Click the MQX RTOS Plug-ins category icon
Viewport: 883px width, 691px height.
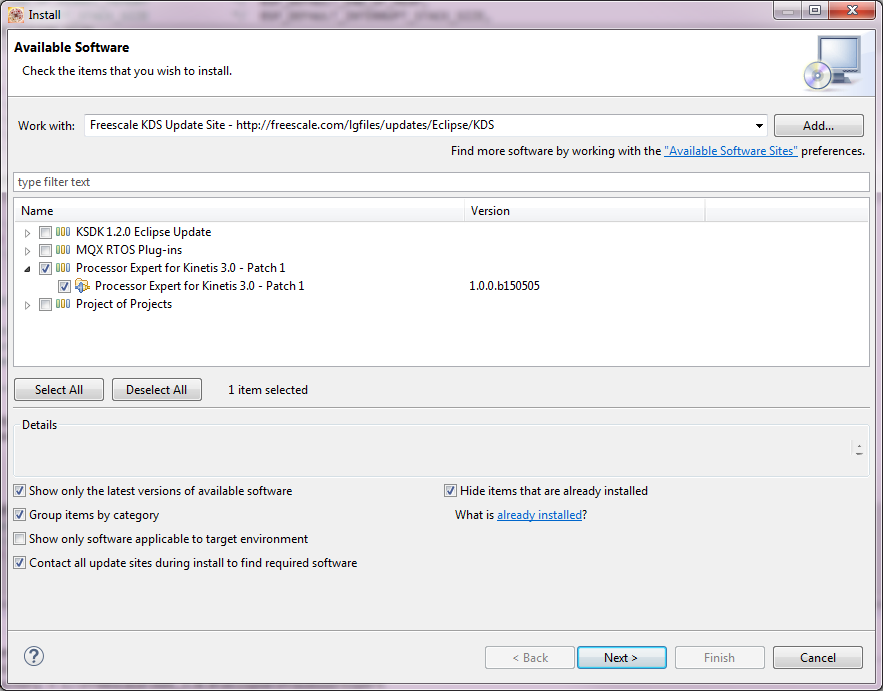63,250
